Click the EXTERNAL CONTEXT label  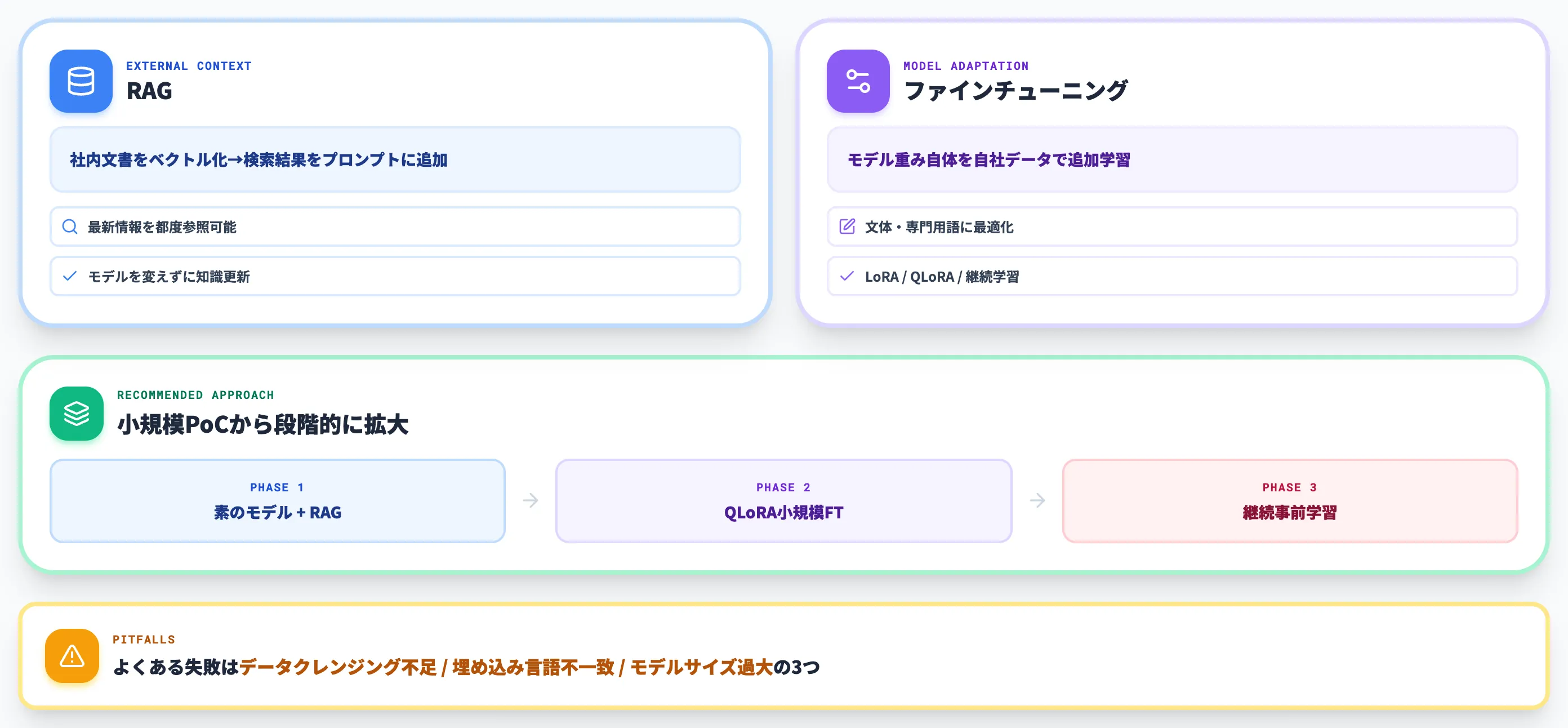pyautogui.click(x=189, y=66)
